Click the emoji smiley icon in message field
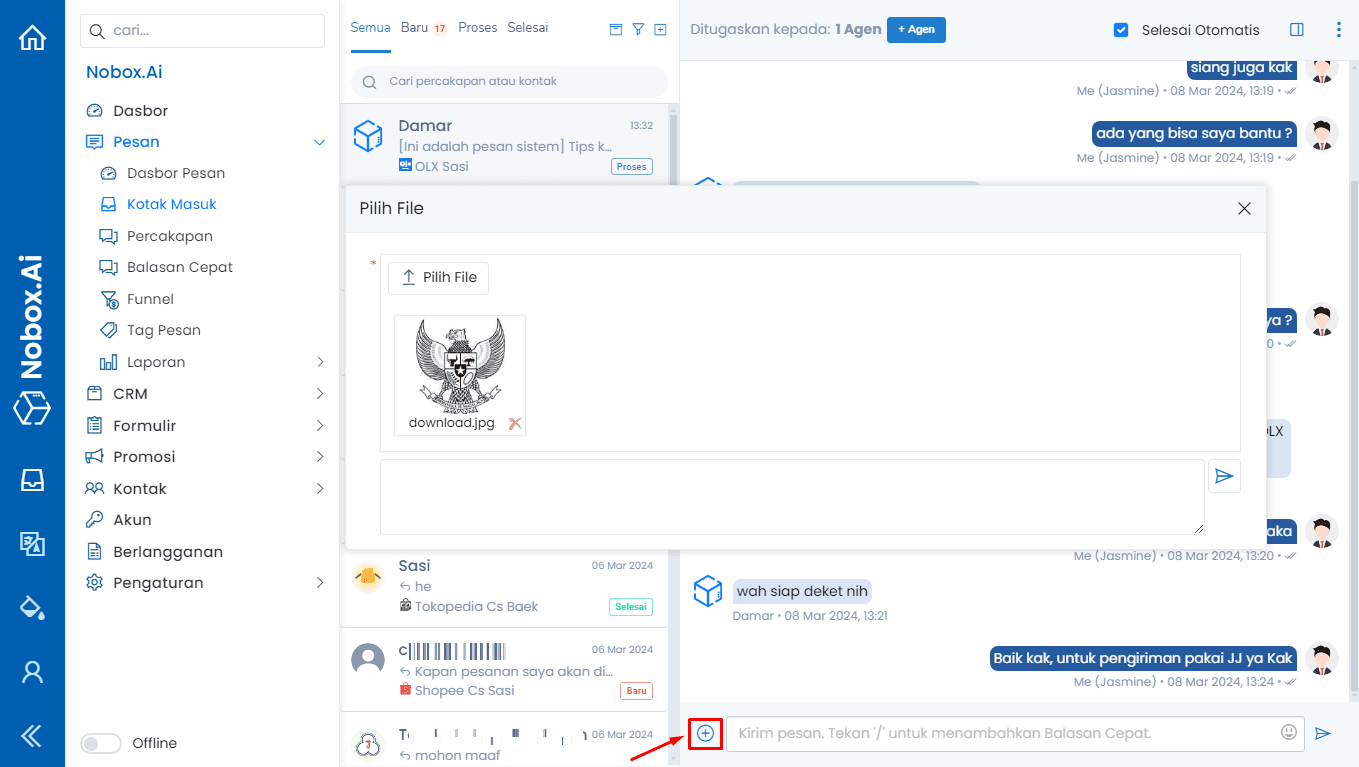 coord(1289,732)
